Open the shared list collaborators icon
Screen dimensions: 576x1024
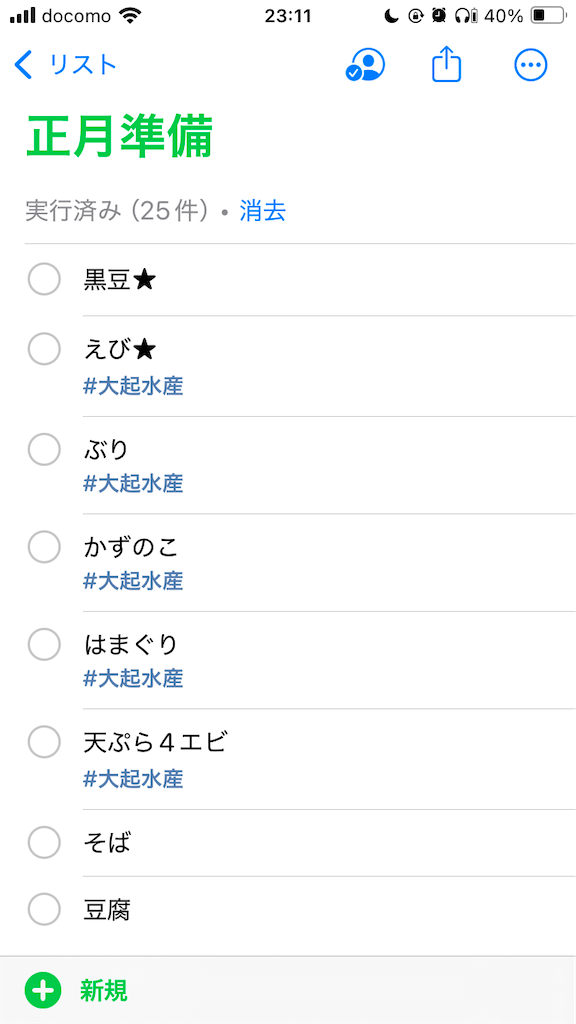(x=365, y=65)
